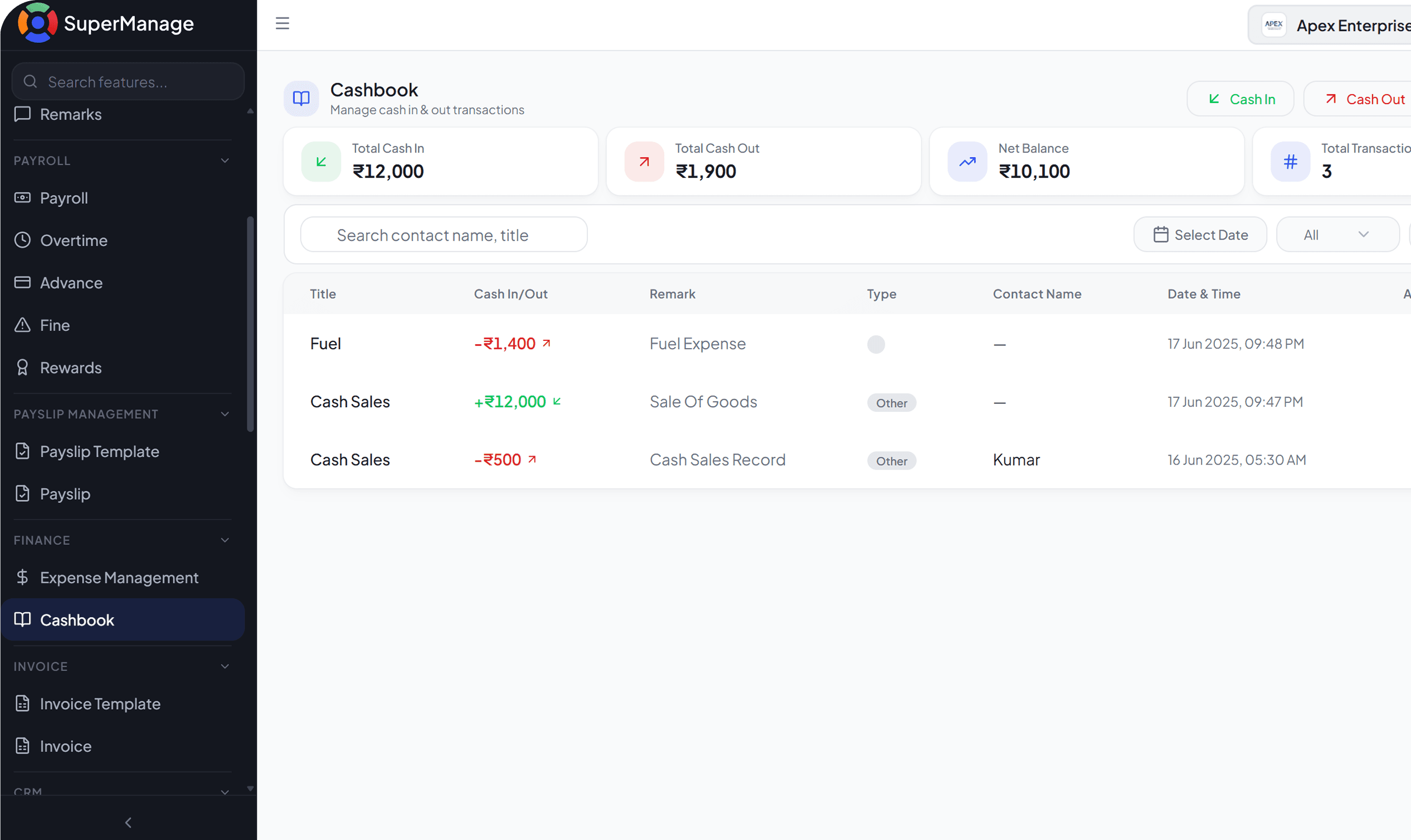The width and height of the screenshot is (1411, 840).
Task: Click the Other type badge for Sale Of Goods
Action: click(x=891, y=403)
